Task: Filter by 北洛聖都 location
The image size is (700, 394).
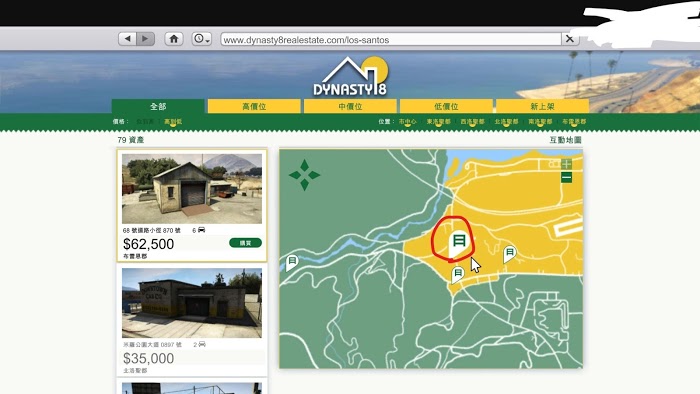Action: coord(506,121)
